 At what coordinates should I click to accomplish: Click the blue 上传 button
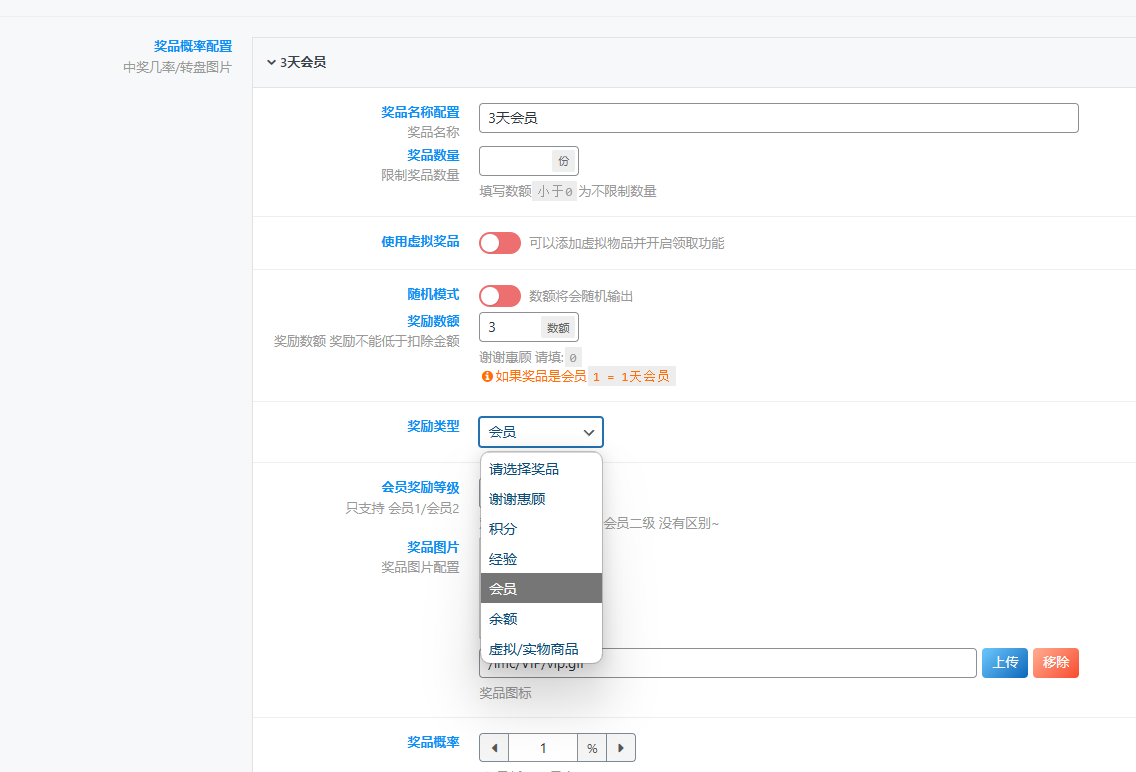(1005, 663)
